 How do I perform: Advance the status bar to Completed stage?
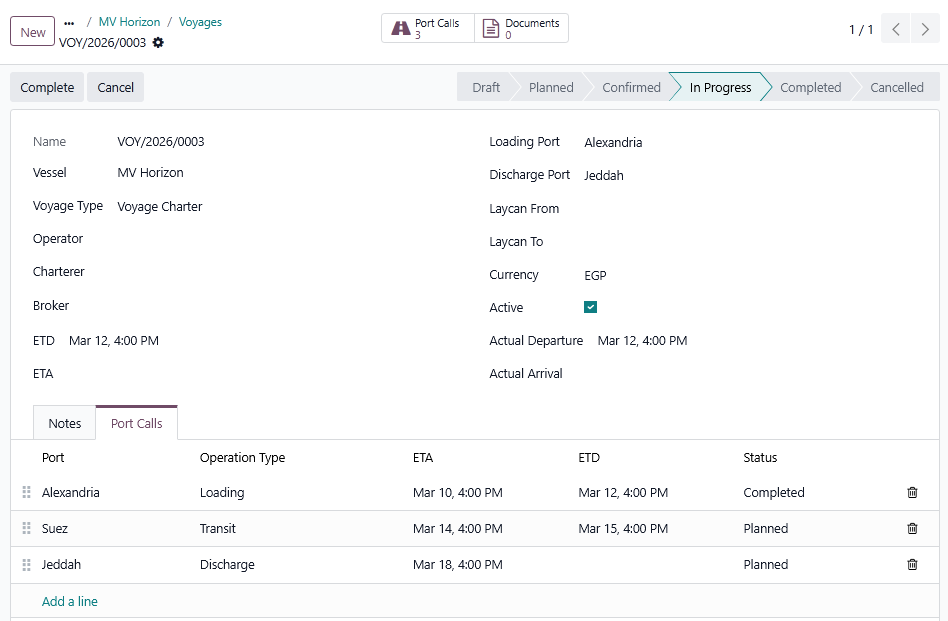810,87
